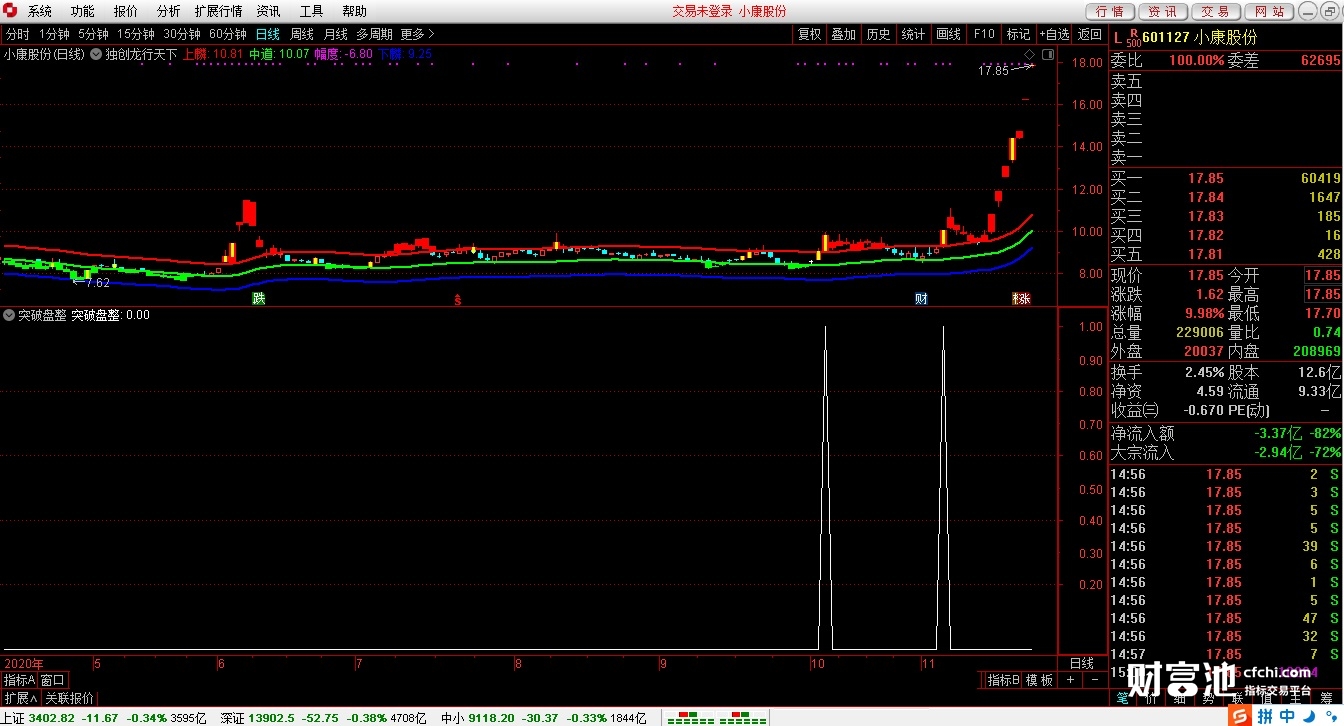This screenshot has width=1344, height=726.
Task: Switch to 周线 period
Action: pos(302,34)
